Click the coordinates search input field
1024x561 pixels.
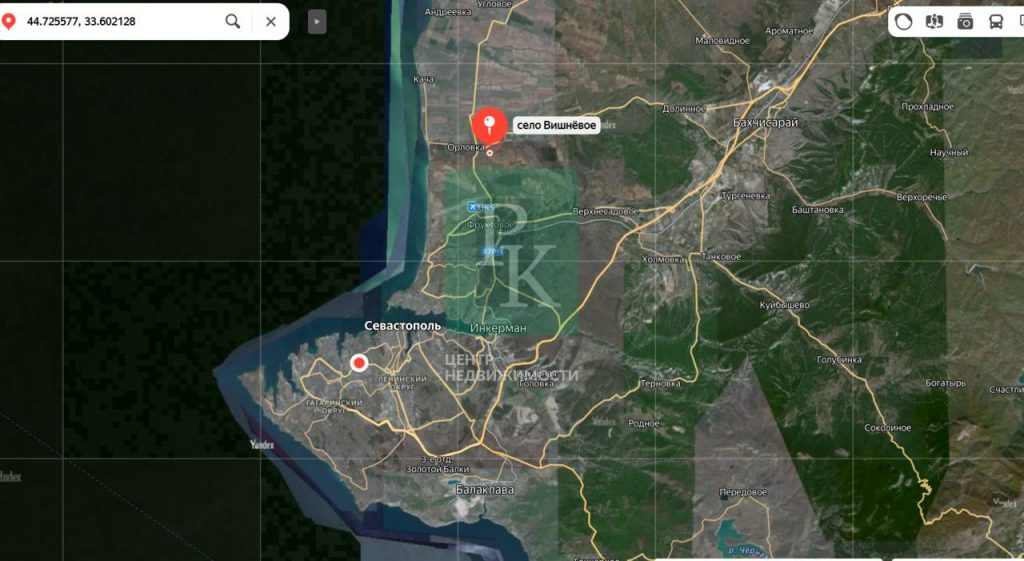click(120, 21)
